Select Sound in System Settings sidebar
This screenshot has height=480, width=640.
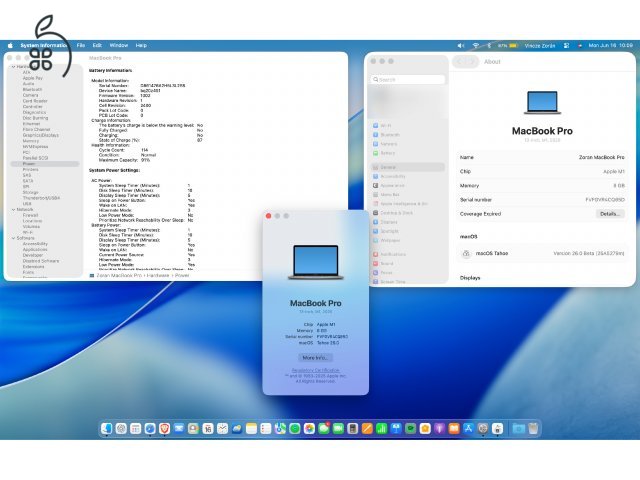point(408,263)
